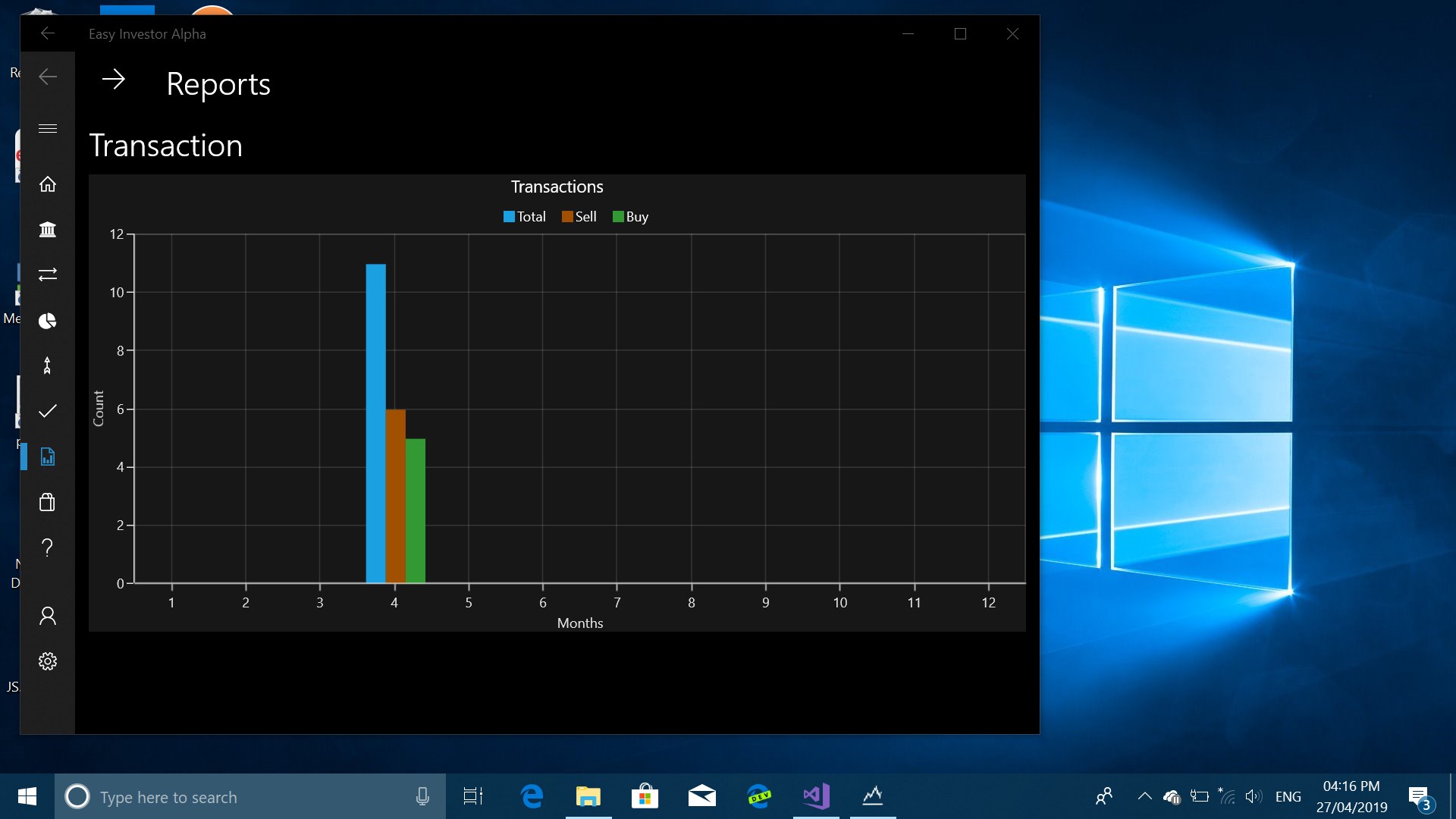Screen dimensions: 1456x819
Task: Click the forward arrow next to Reports
Action: pyautogui.click(x=114, y=80)
